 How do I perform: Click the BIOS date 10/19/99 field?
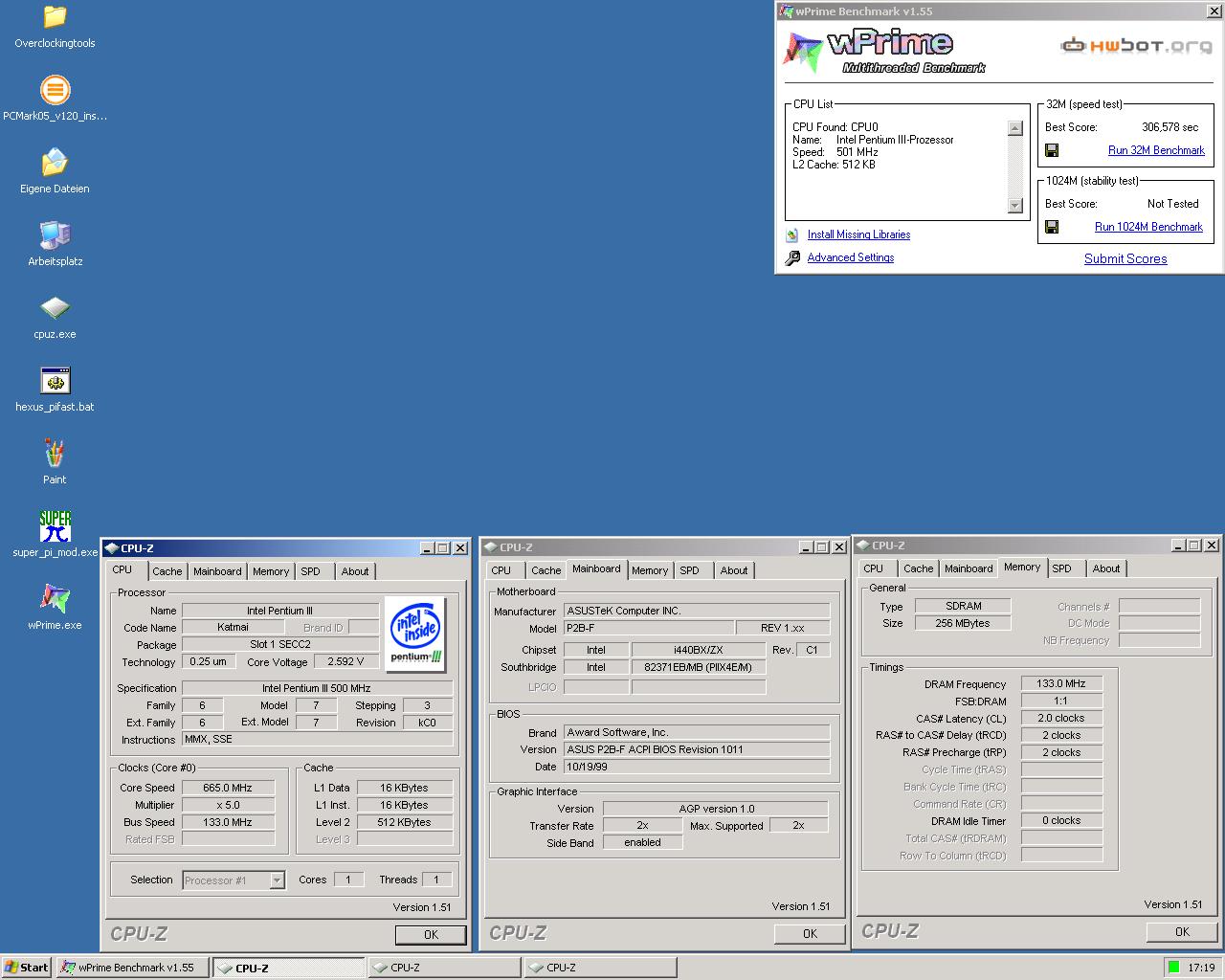(696, 767)
